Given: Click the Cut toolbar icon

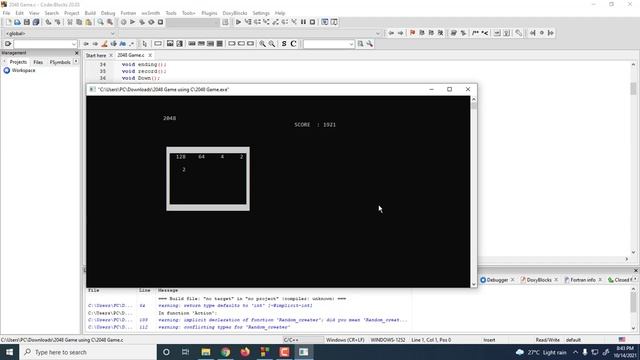Looking at the screenshot, I should pyautogui.click(x=70, y=22).
